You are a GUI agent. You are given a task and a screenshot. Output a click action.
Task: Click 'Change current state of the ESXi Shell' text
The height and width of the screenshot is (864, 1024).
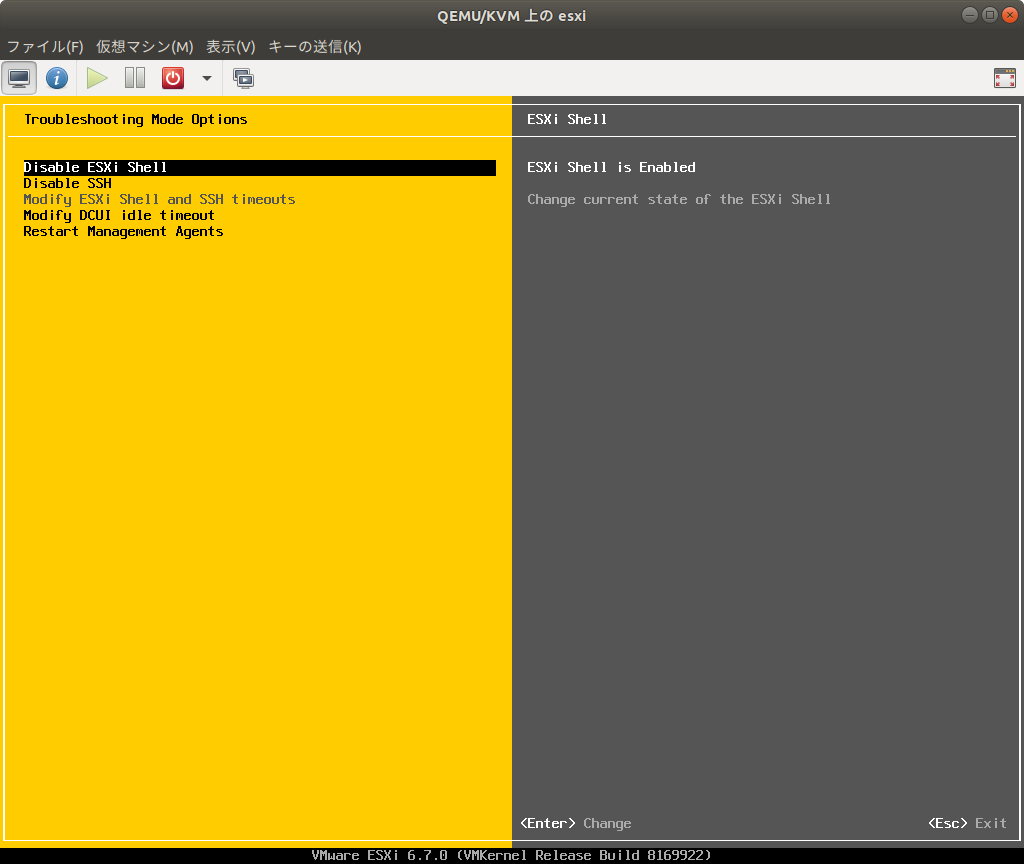(679, 199)
